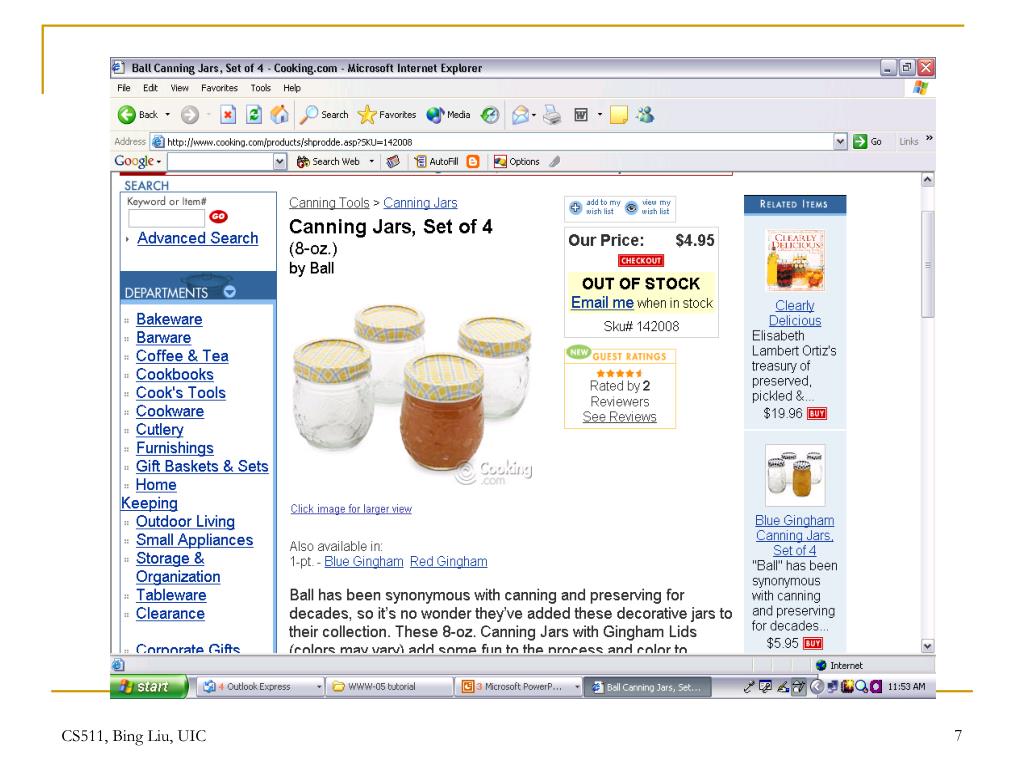Click BUY button for Clearly Delicious
1024x768 pixels.
pyautogui.click(x=817, y=413)
